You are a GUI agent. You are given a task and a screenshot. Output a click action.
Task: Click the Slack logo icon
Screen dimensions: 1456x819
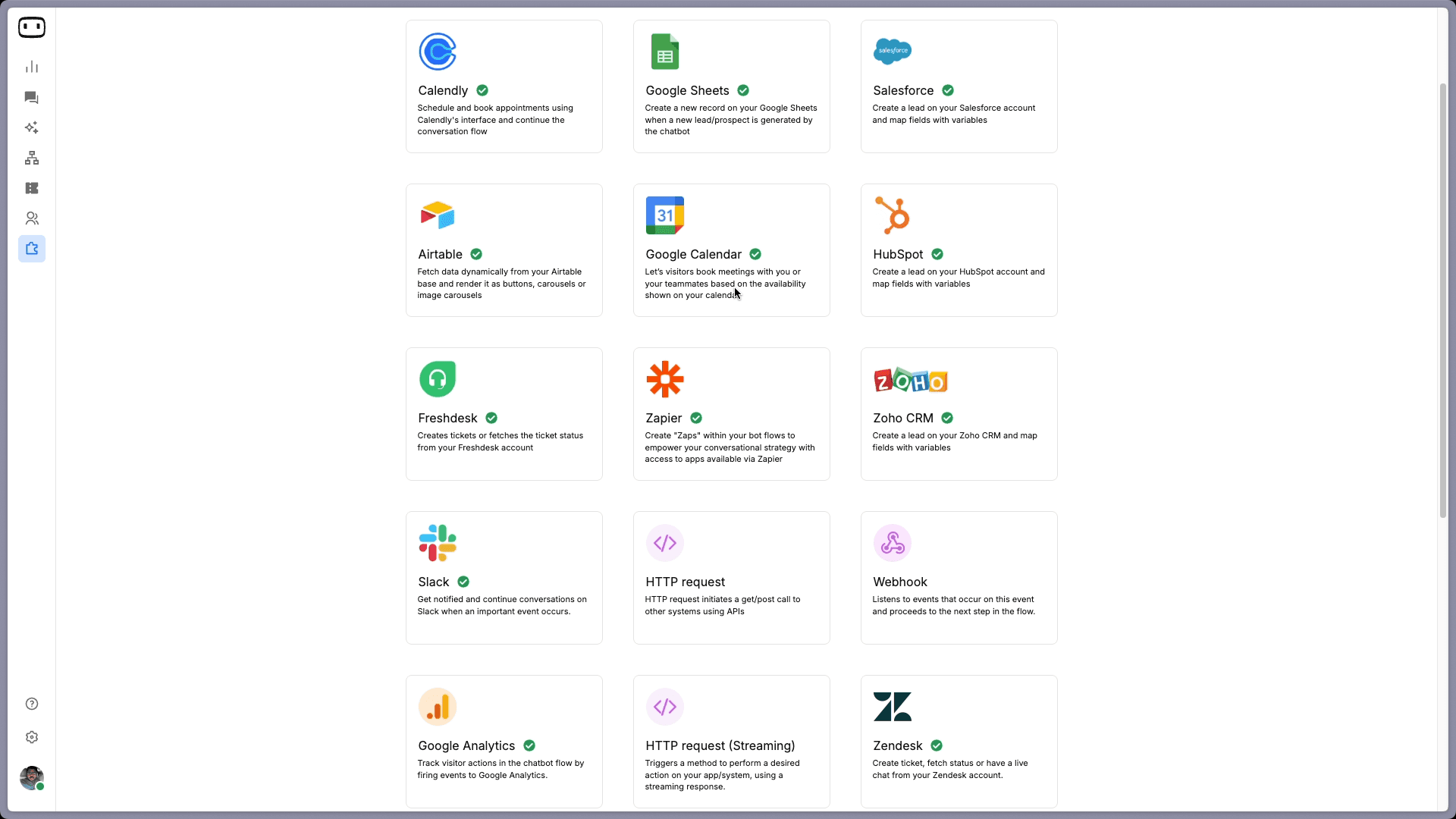pyautogui.click(x=438, y=543)
